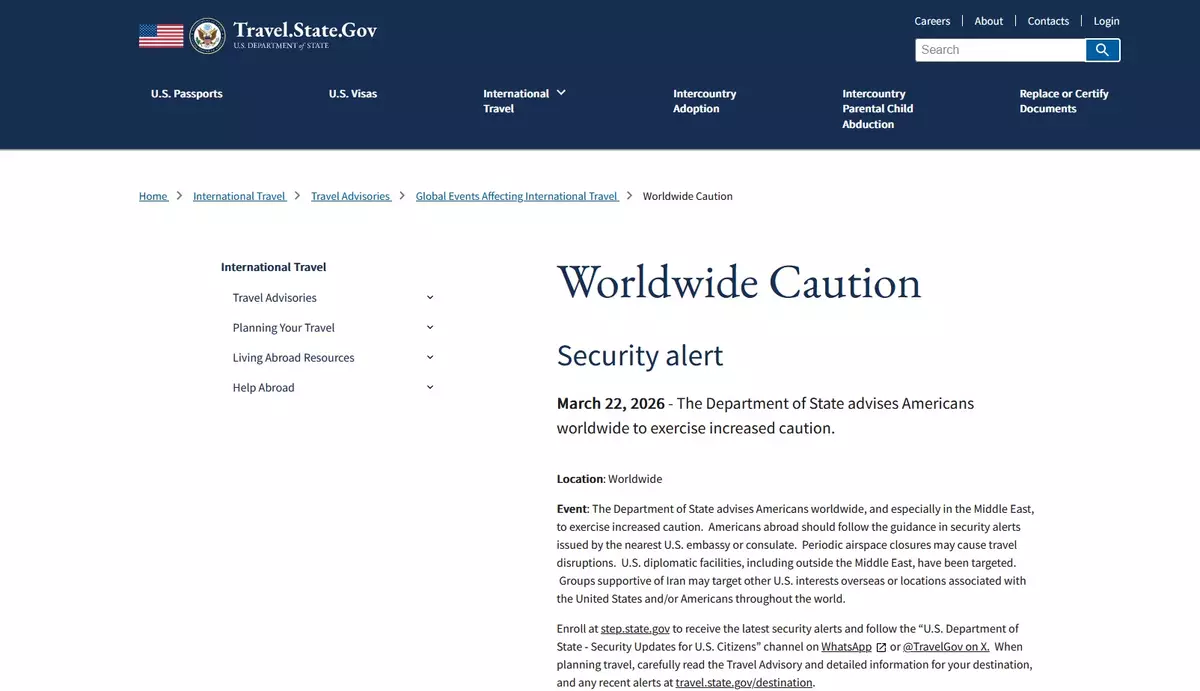Screen dimensions: 1200x691
Task: Click the magnifying glass search button
Action: coord(1102,50)
